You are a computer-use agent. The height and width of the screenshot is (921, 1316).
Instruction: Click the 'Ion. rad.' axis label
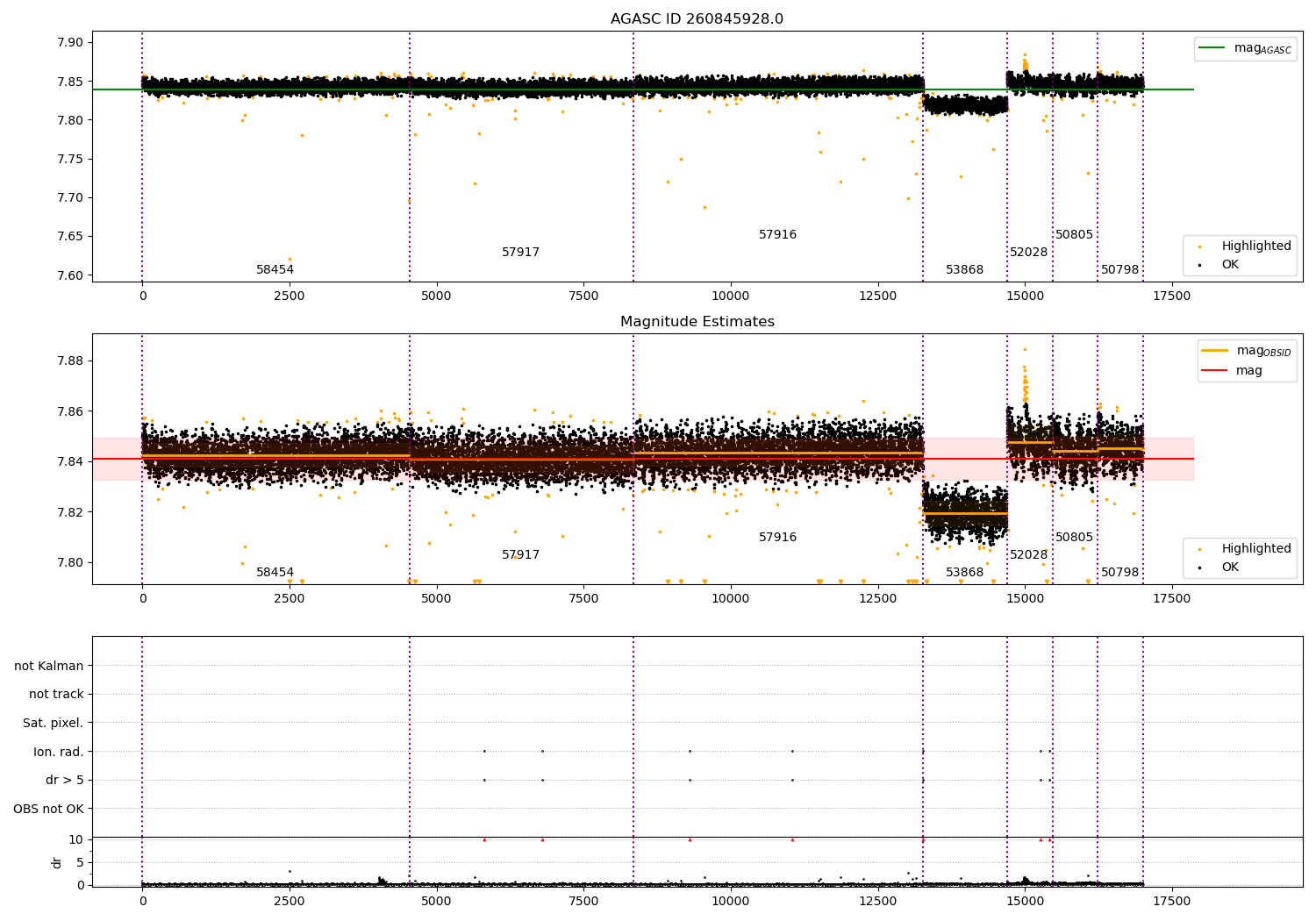click(59, 752)
